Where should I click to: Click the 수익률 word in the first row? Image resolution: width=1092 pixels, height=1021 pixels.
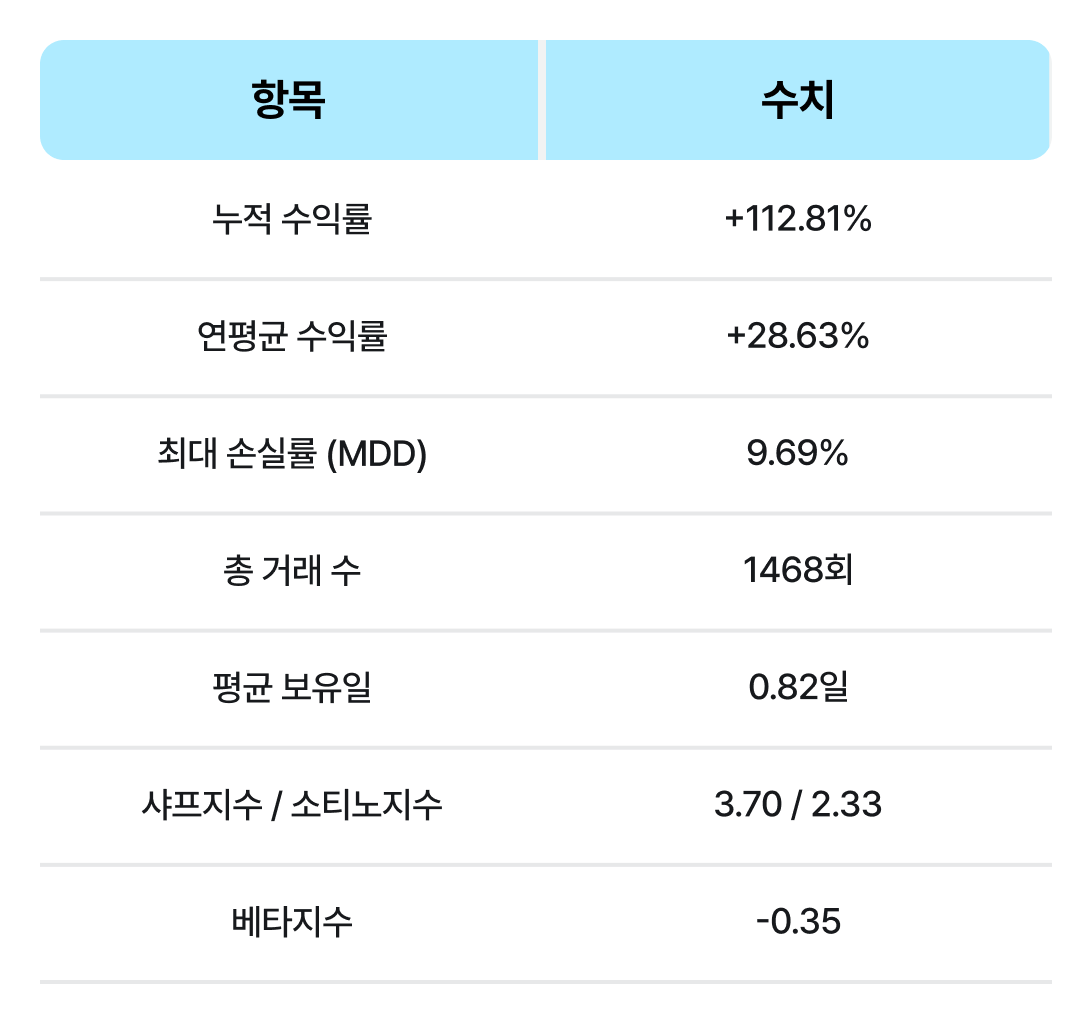tap(327, 219)
